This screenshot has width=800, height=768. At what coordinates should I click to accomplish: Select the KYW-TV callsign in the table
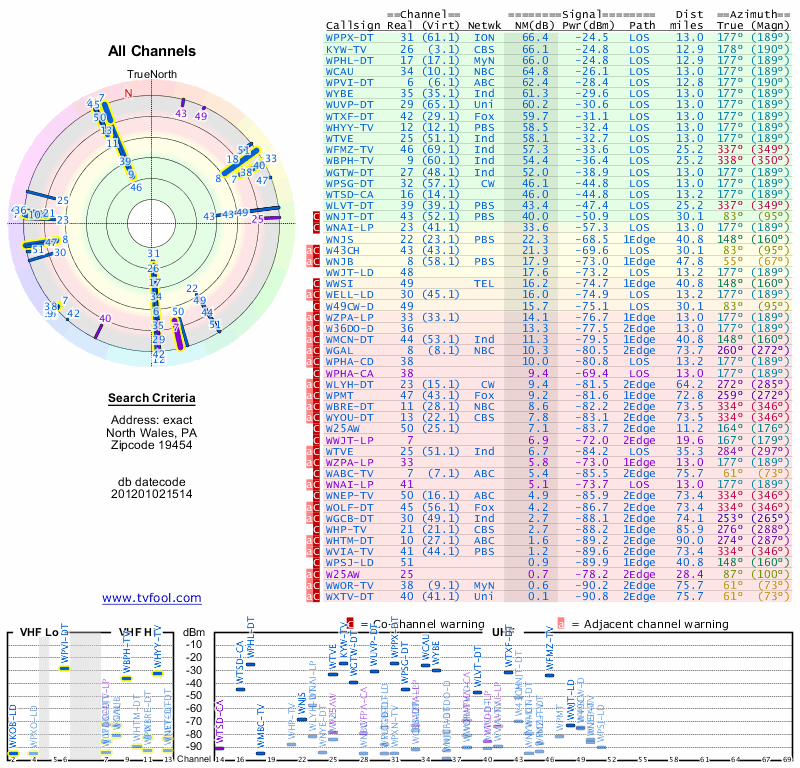[346, 47]
